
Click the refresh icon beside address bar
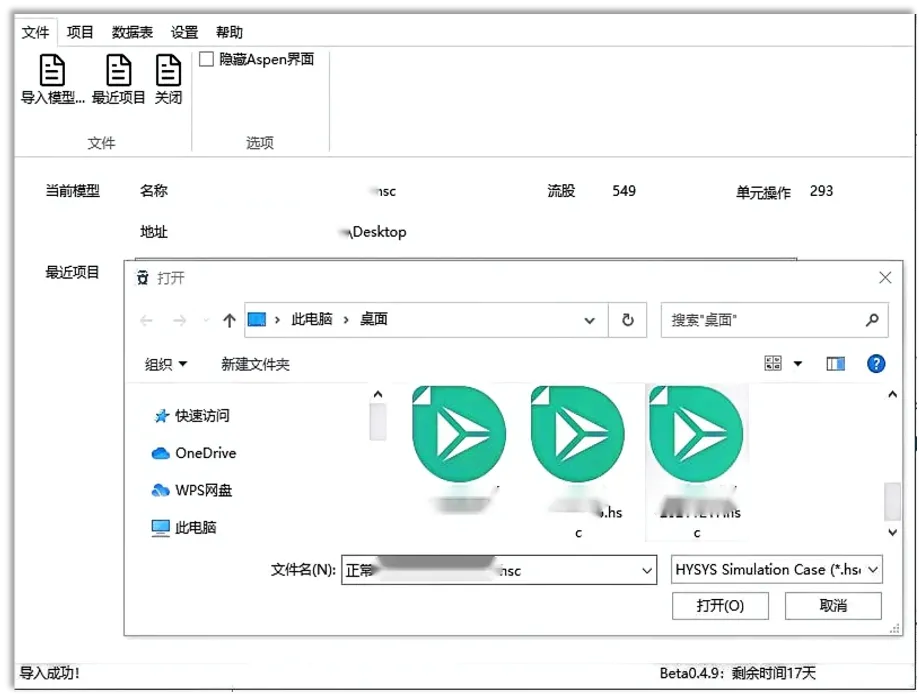click(x=627, y=320)
